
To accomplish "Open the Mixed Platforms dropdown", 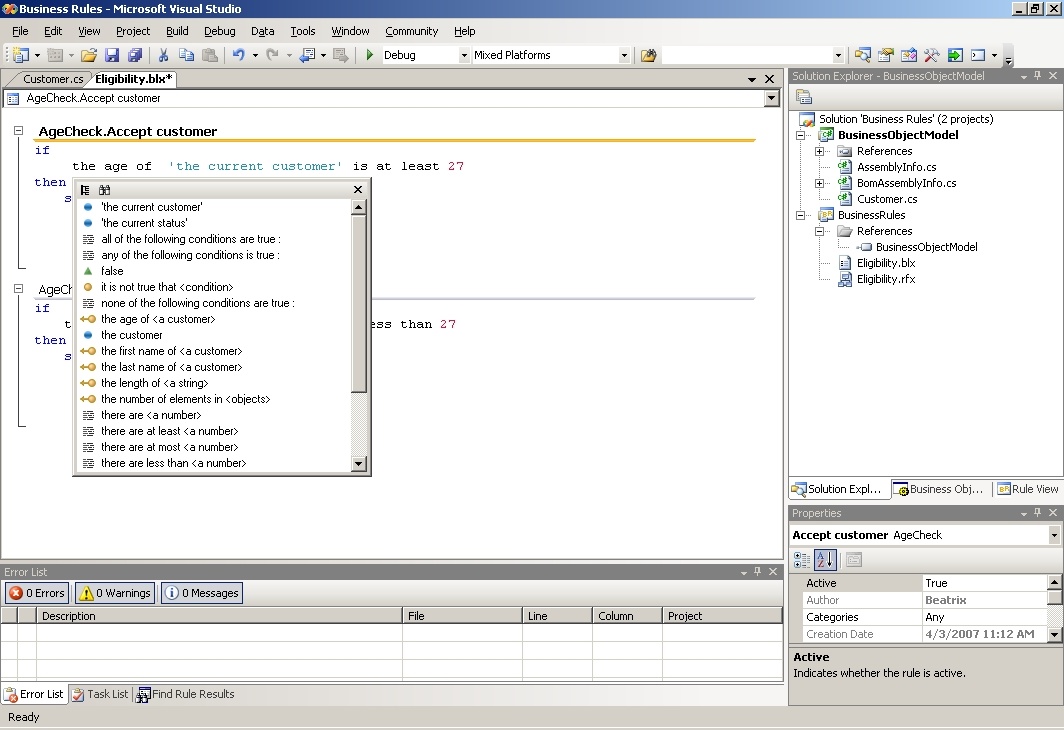I will pyautogui.click(x=624, y=56).
